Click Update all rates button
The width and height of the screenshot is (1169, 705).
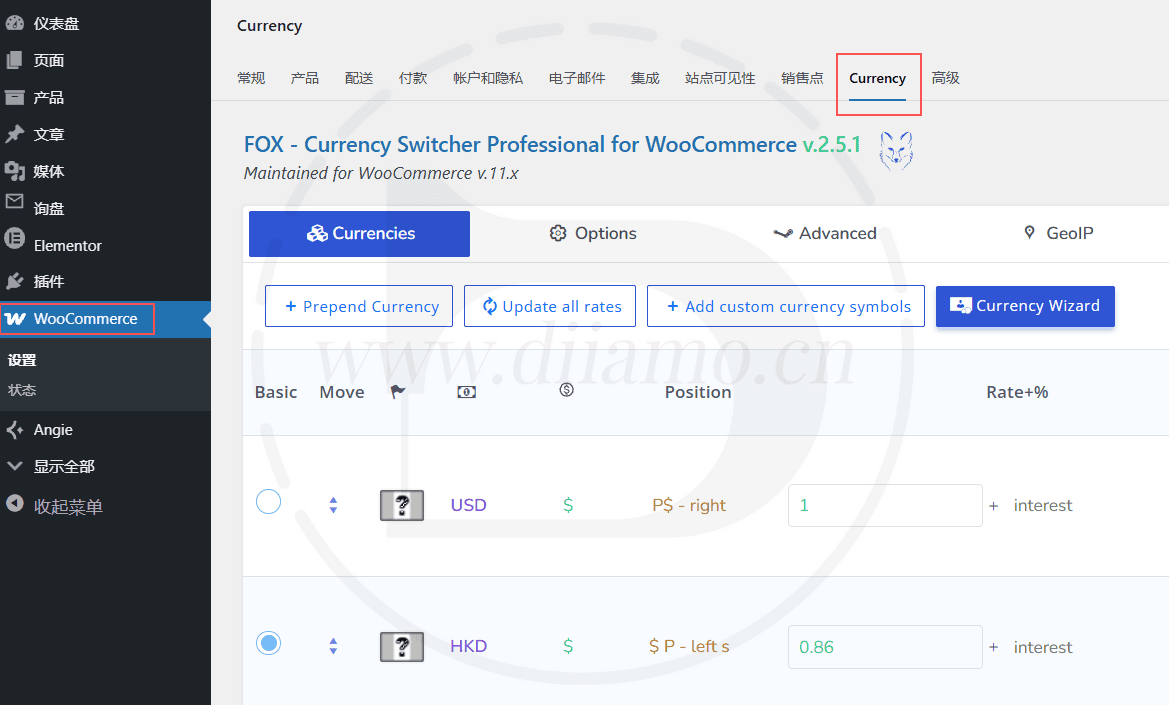[x=549, y=306]
